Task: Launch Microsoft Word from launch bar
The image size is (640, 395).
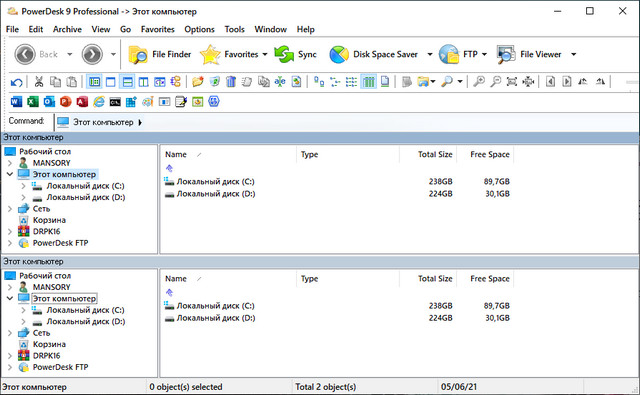Action: (16, 102)
